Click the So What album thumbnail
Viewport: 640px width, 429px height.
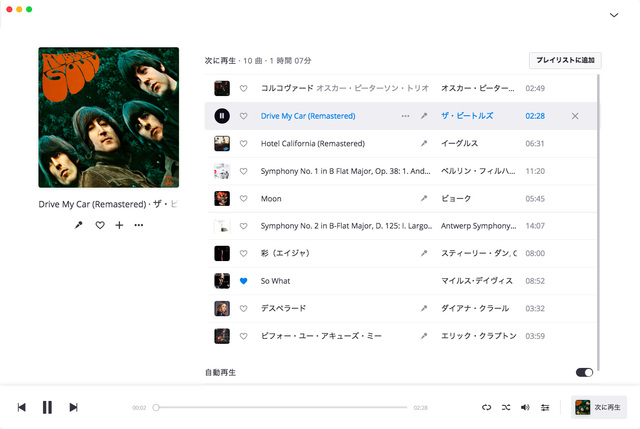[222, 281]
